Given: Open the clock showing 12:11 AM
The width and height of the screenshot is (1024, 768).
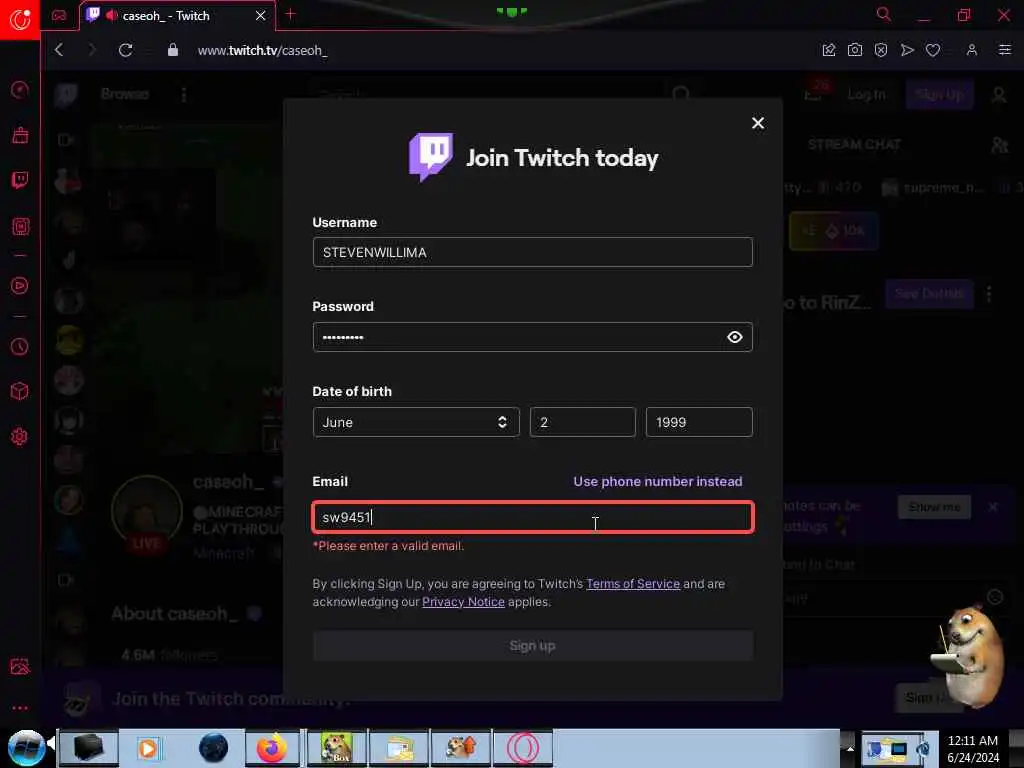Looking at the screenshot, I should [x=973, y=749].
